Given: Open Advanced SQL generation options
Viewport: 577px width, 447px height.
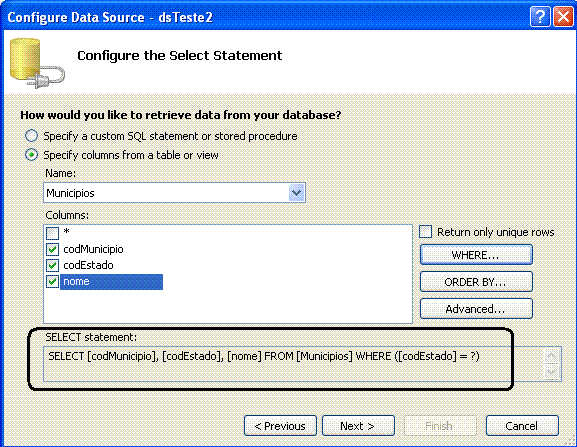Looking at the screenshot, I should pos(476,309).
